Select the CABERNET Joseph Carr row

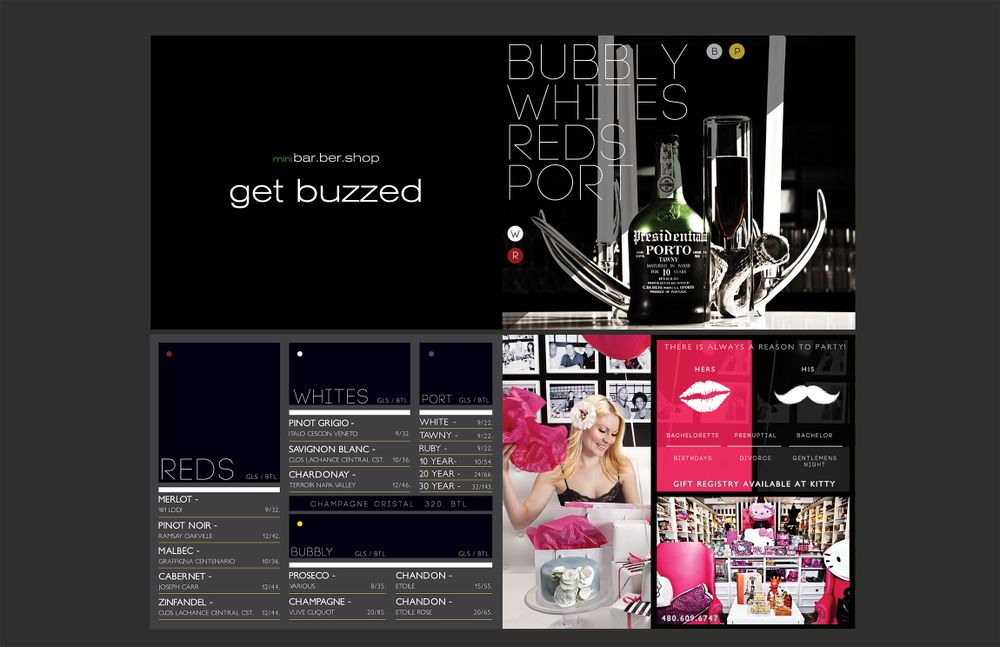point(219,581)
